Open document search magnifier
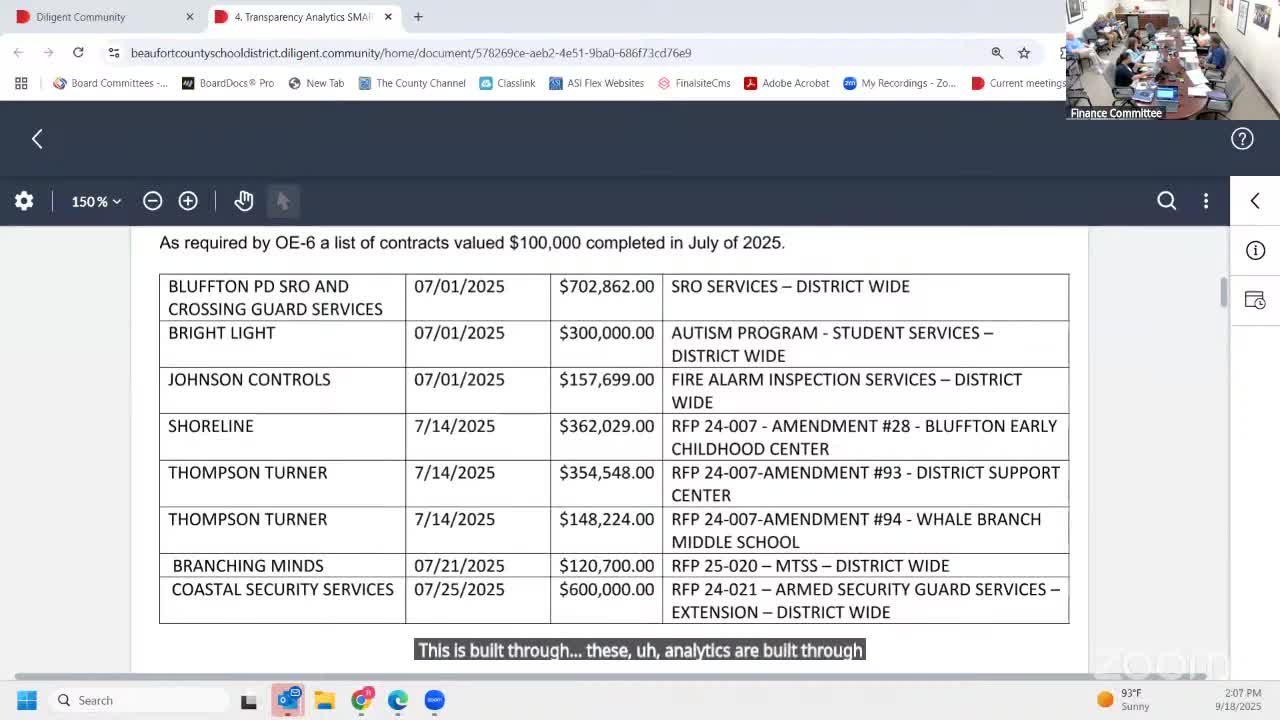1280x720 pixels. tap(1166, 201)
